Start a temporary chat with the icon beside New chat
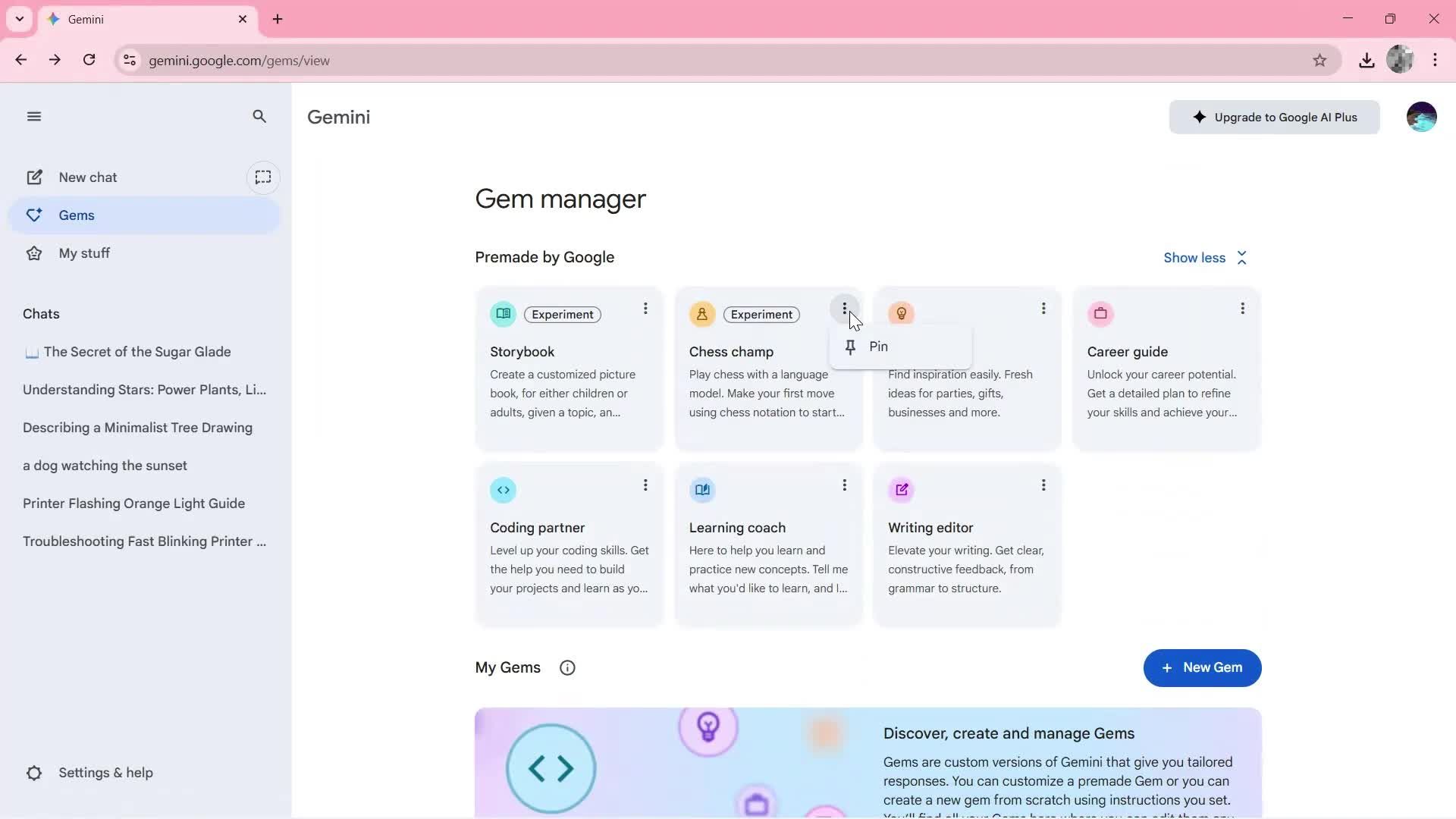 [x=263, y=177]
